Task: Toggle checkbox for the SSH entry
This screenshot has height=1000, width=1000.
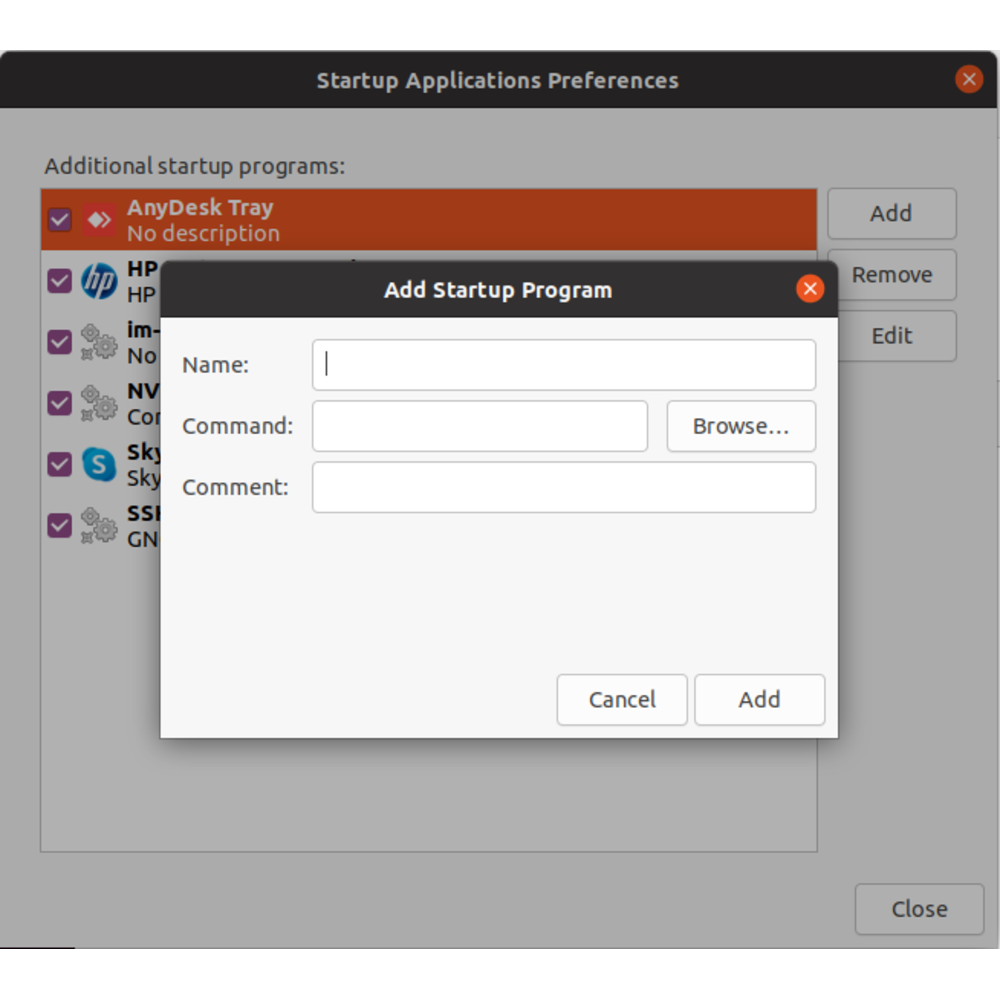Action: pos(60,525)
